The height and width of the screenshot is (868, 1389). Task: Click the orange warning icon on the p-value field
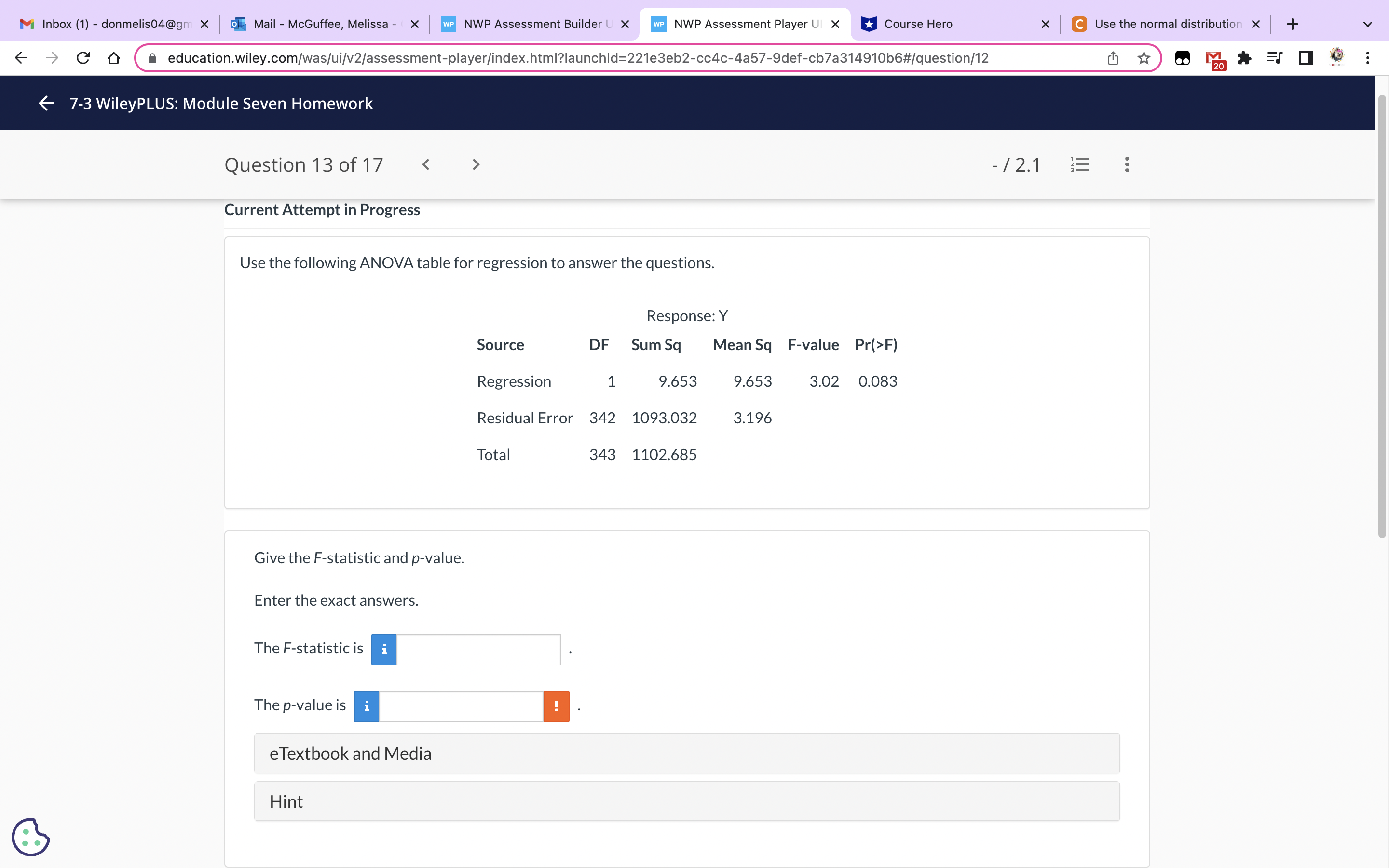556,706
